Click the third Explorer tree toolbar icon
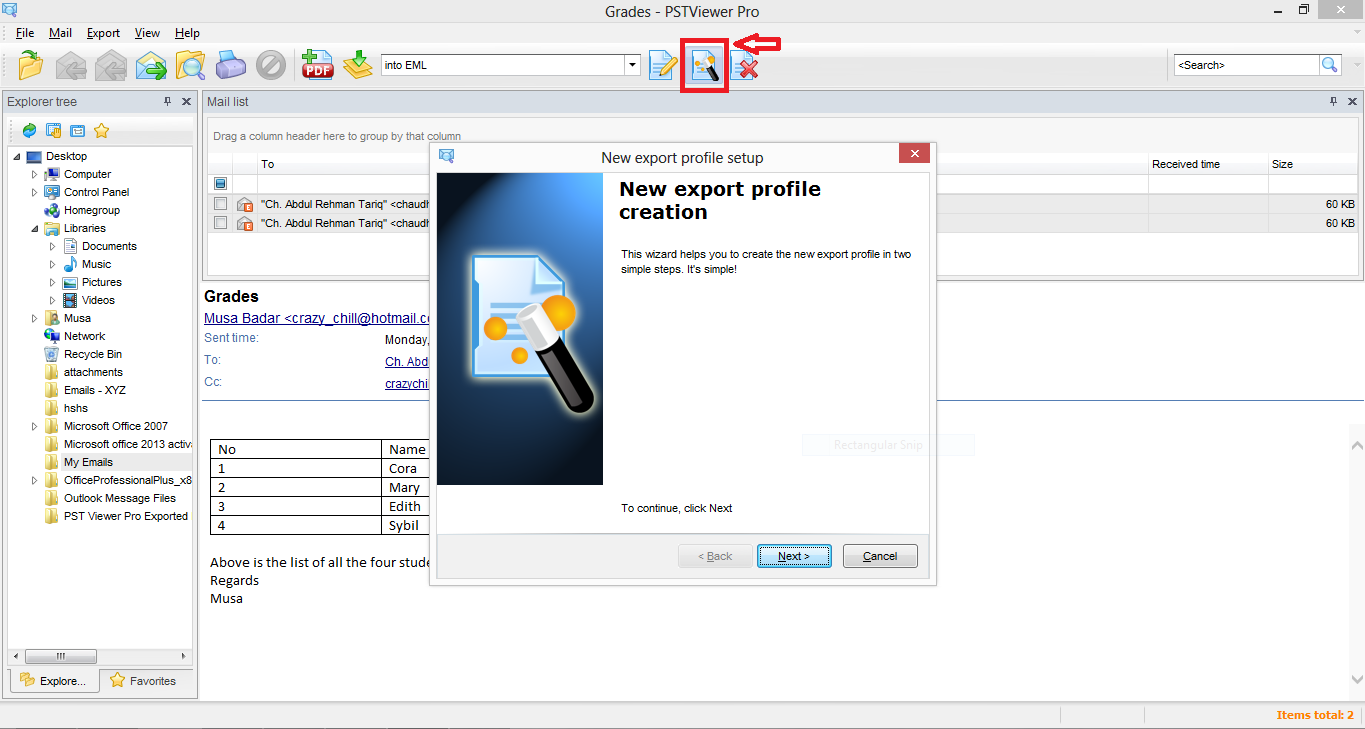1365x729 pixels. coord(77,130)
